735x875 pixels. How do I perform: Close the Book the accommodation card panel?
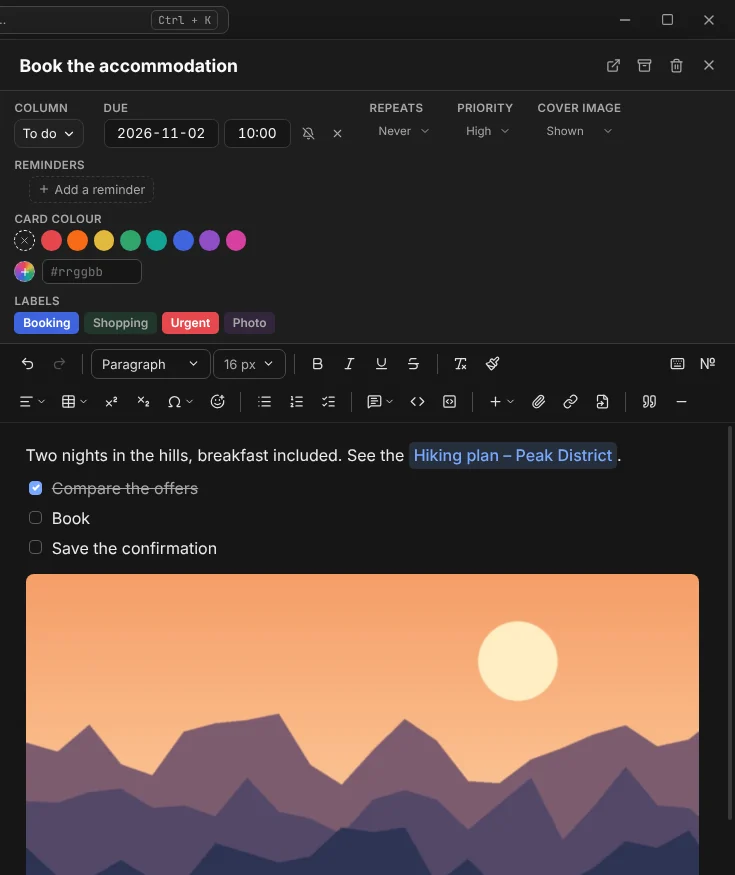tap(708, 65)
